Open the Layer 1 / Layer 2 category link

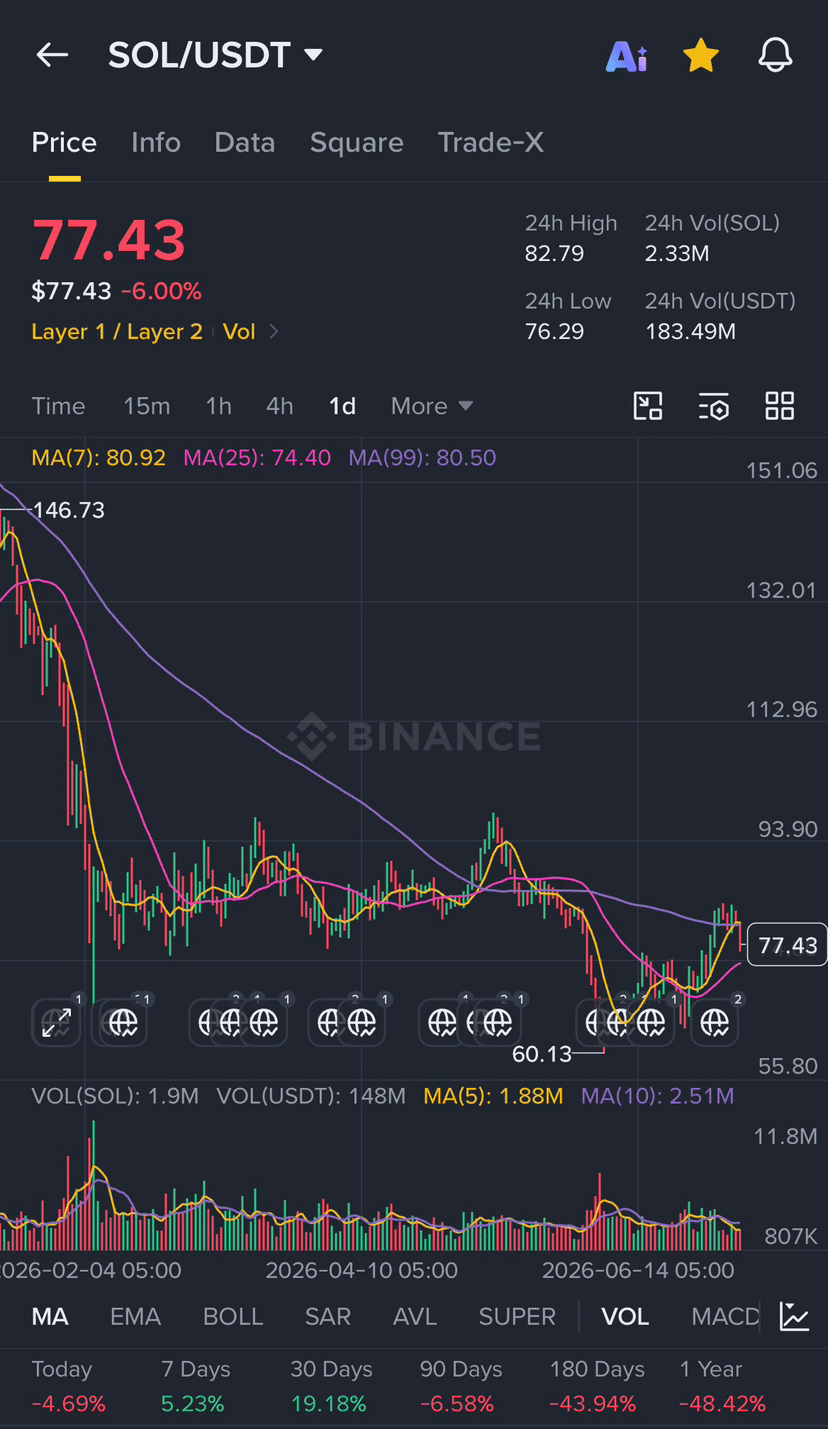click(117, 332)
